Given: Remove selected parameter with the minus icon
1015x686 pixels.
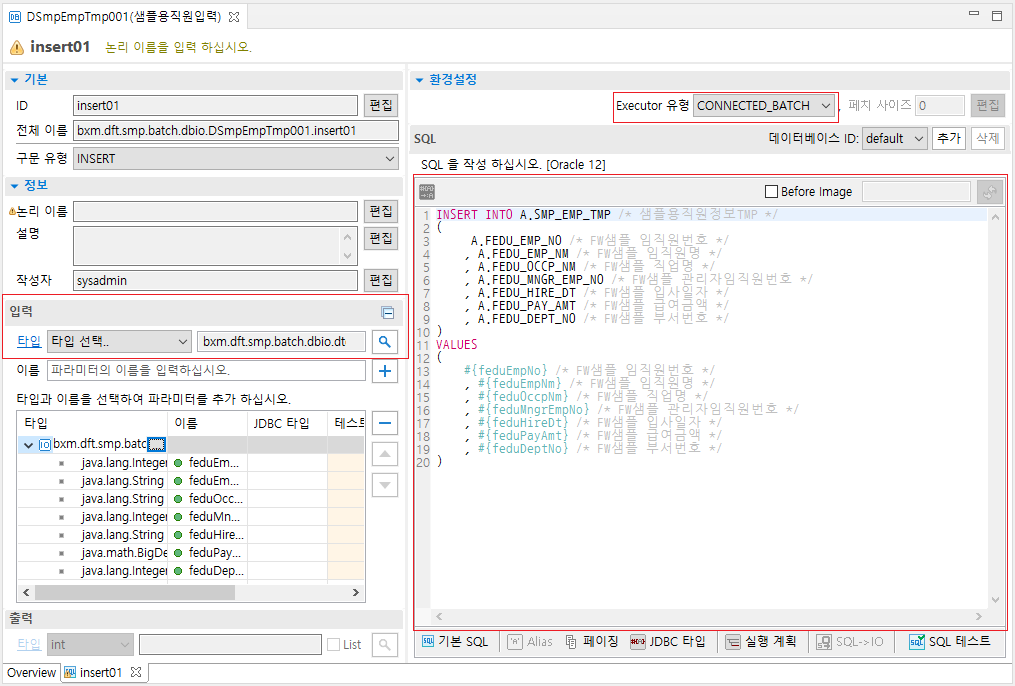Looking at the screenshot, I should pyautogui.click(x=385, y=423).
